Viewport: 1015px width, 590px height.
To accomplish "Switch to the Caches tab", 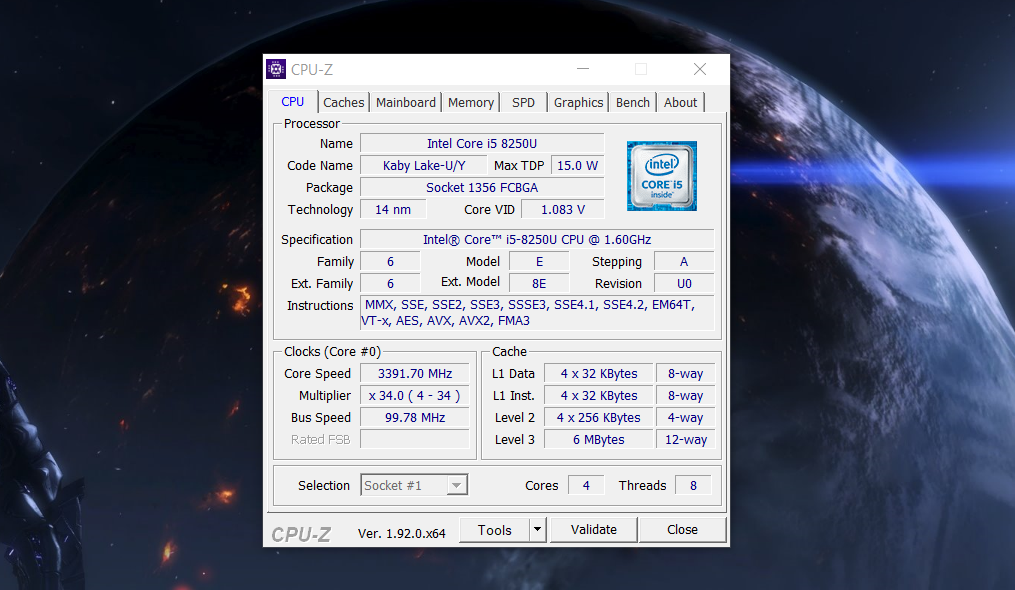I will [343, 102].
